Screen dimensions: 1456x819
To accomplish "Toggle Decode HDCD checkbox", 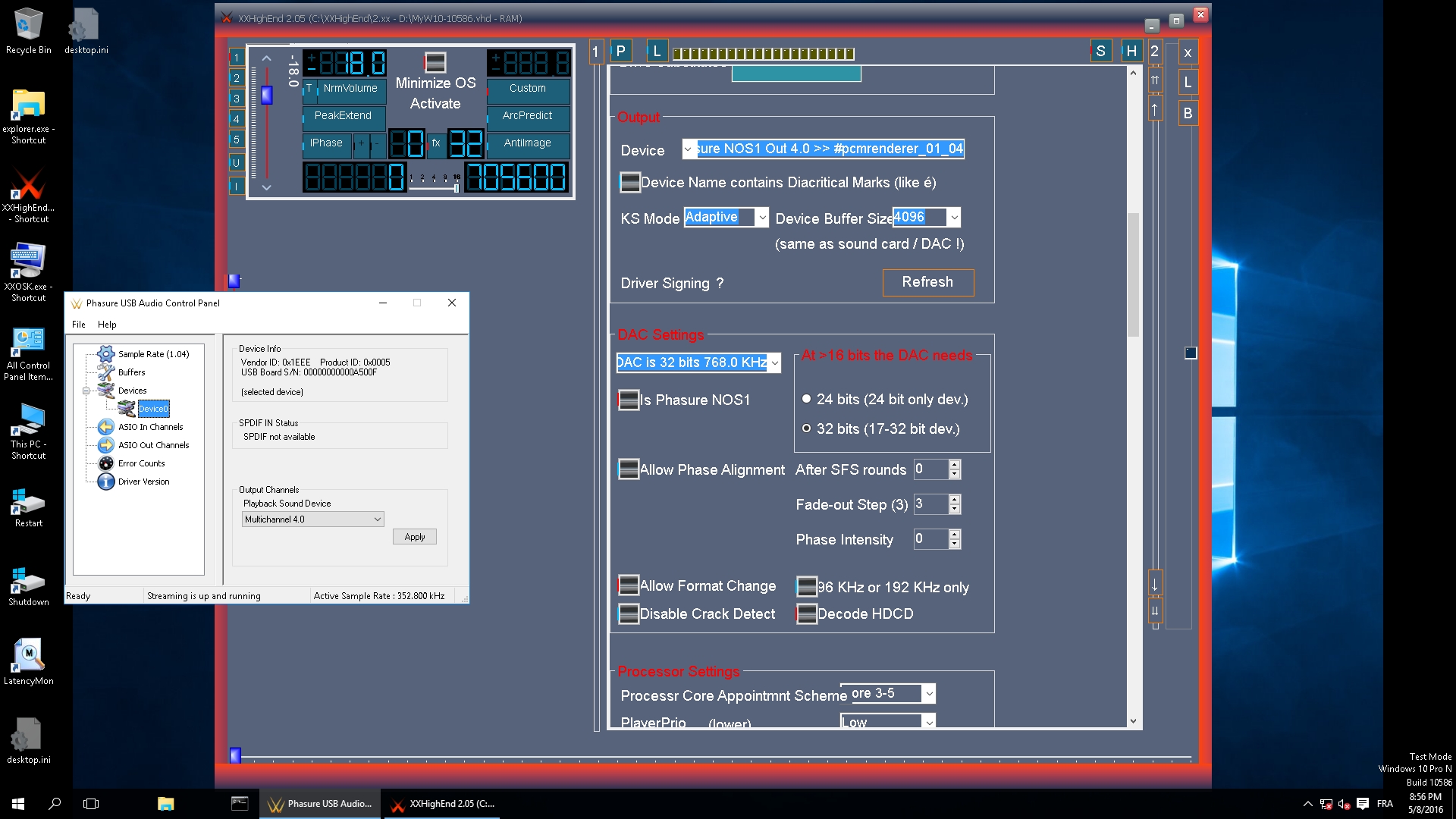I will (x=806, y=613).
